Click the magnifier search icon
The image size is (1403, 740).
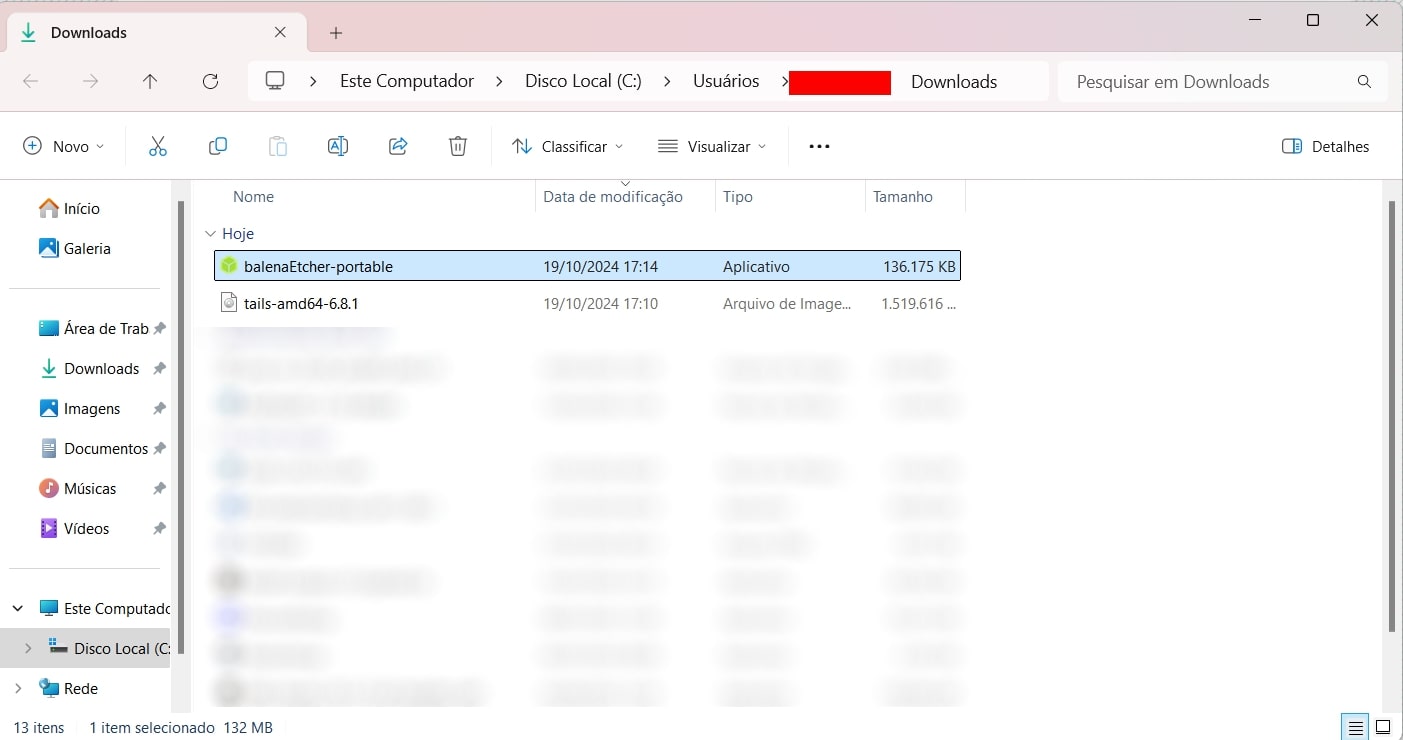(x=1364, y=82)
